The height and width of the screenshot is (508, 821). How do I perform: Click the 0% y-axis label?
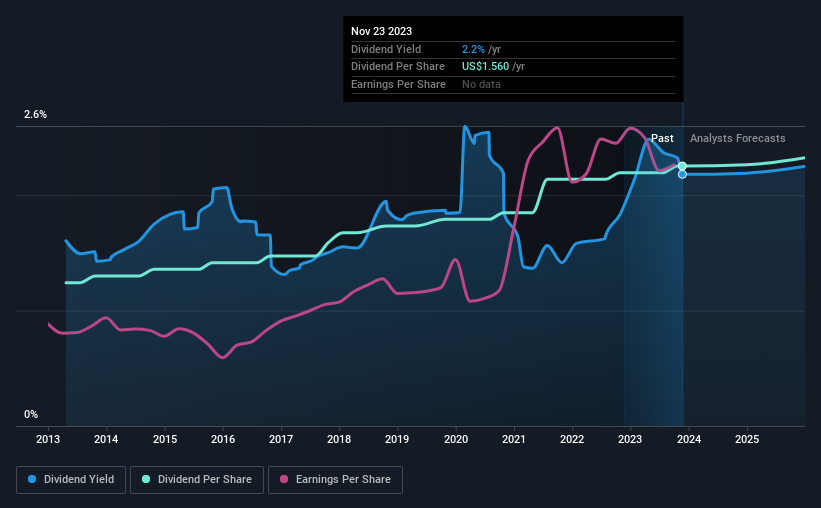(x=31, y=414)
